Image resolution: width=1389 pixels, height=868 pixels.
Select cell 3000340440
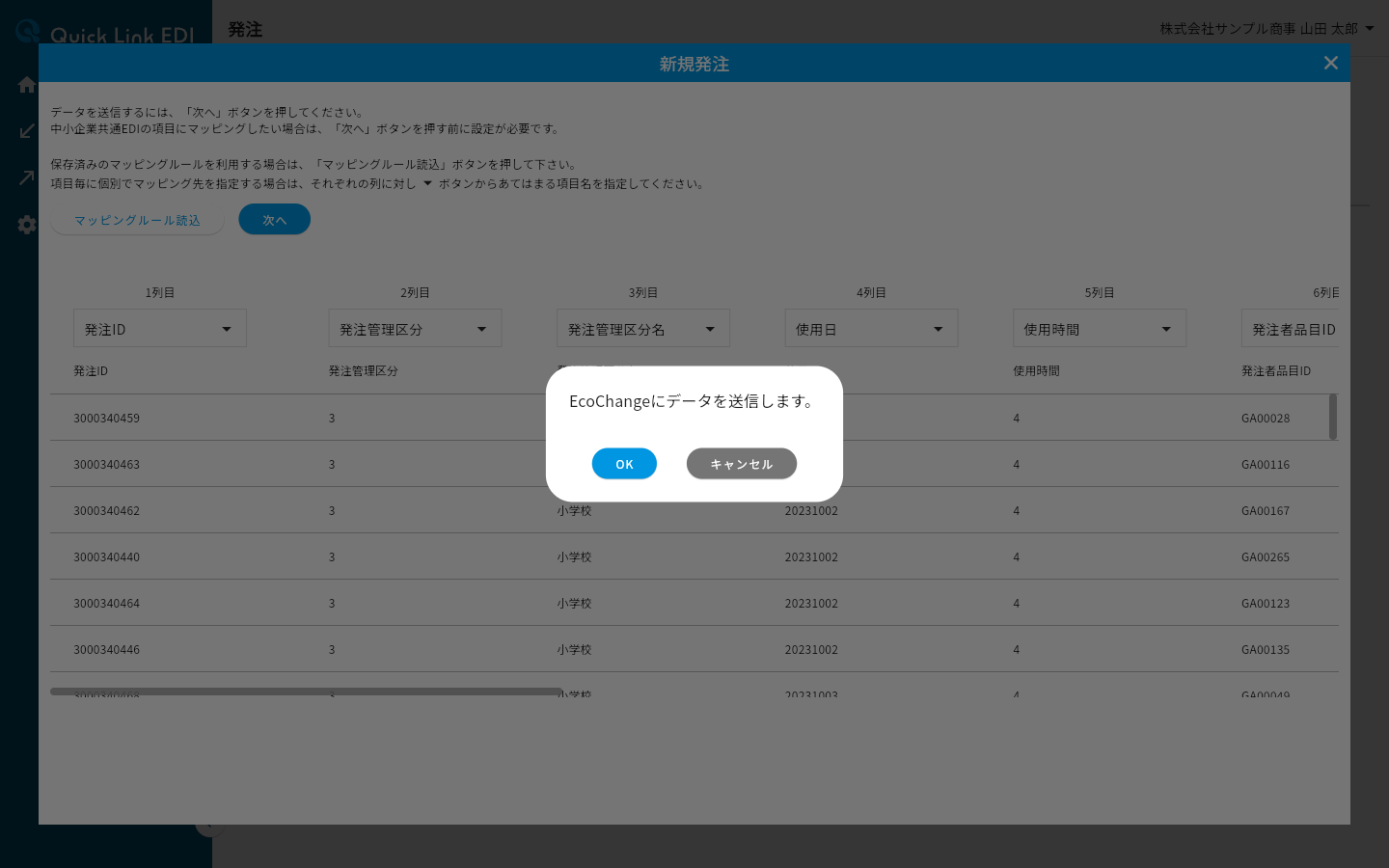coord(107,557)
